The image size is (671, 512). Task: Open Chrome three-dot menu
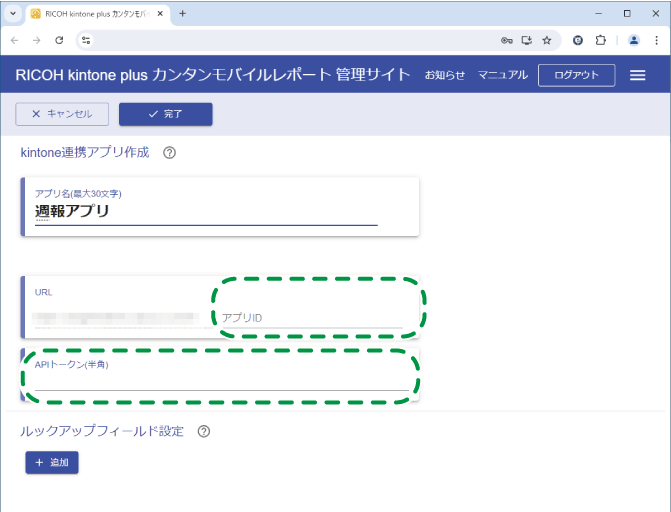pyautogui.click(x=656, y=40)
